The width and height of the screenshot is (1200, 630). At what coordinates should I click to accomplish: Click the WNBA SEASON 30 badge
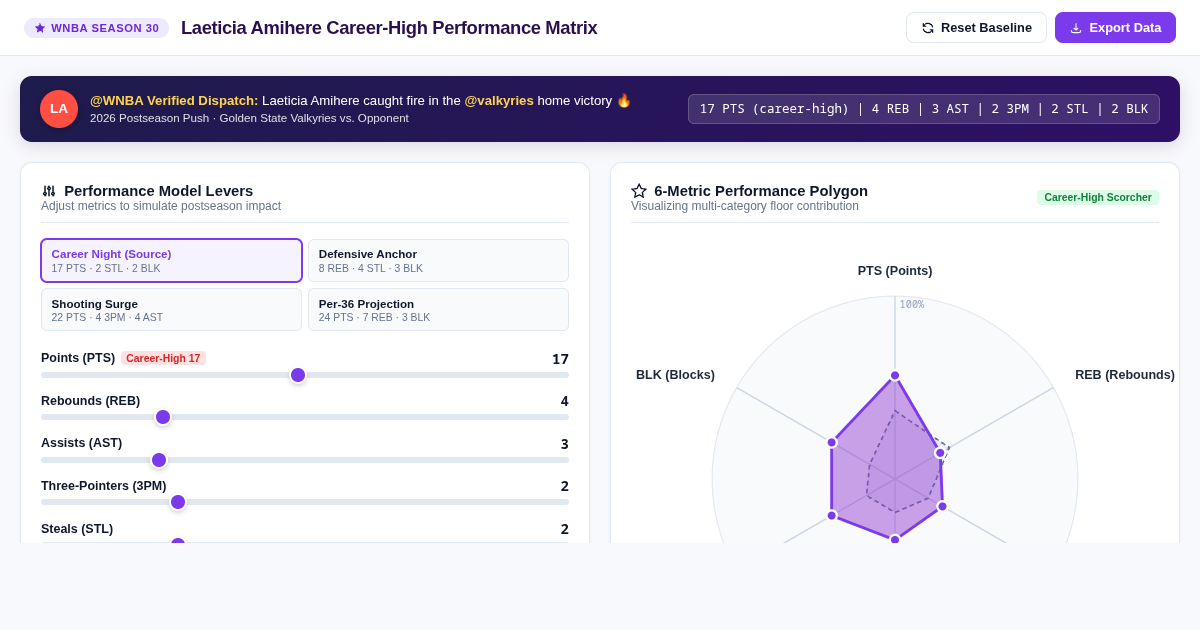[x=97, y=28]
